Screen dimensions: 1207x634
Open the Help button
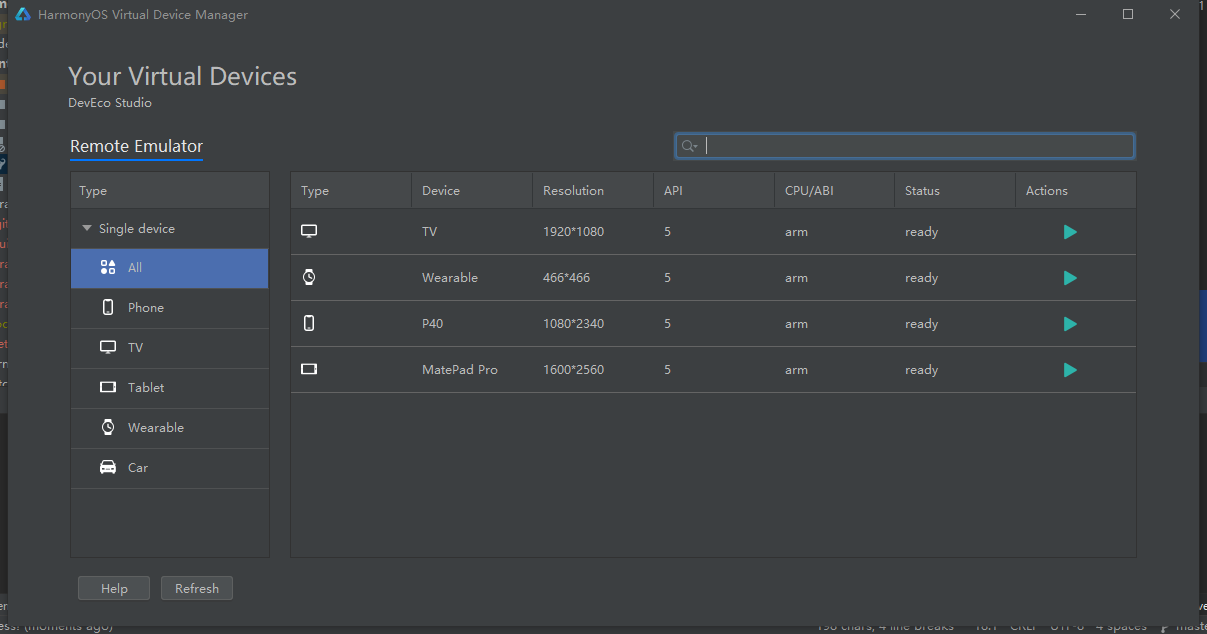tap(114, 588)
